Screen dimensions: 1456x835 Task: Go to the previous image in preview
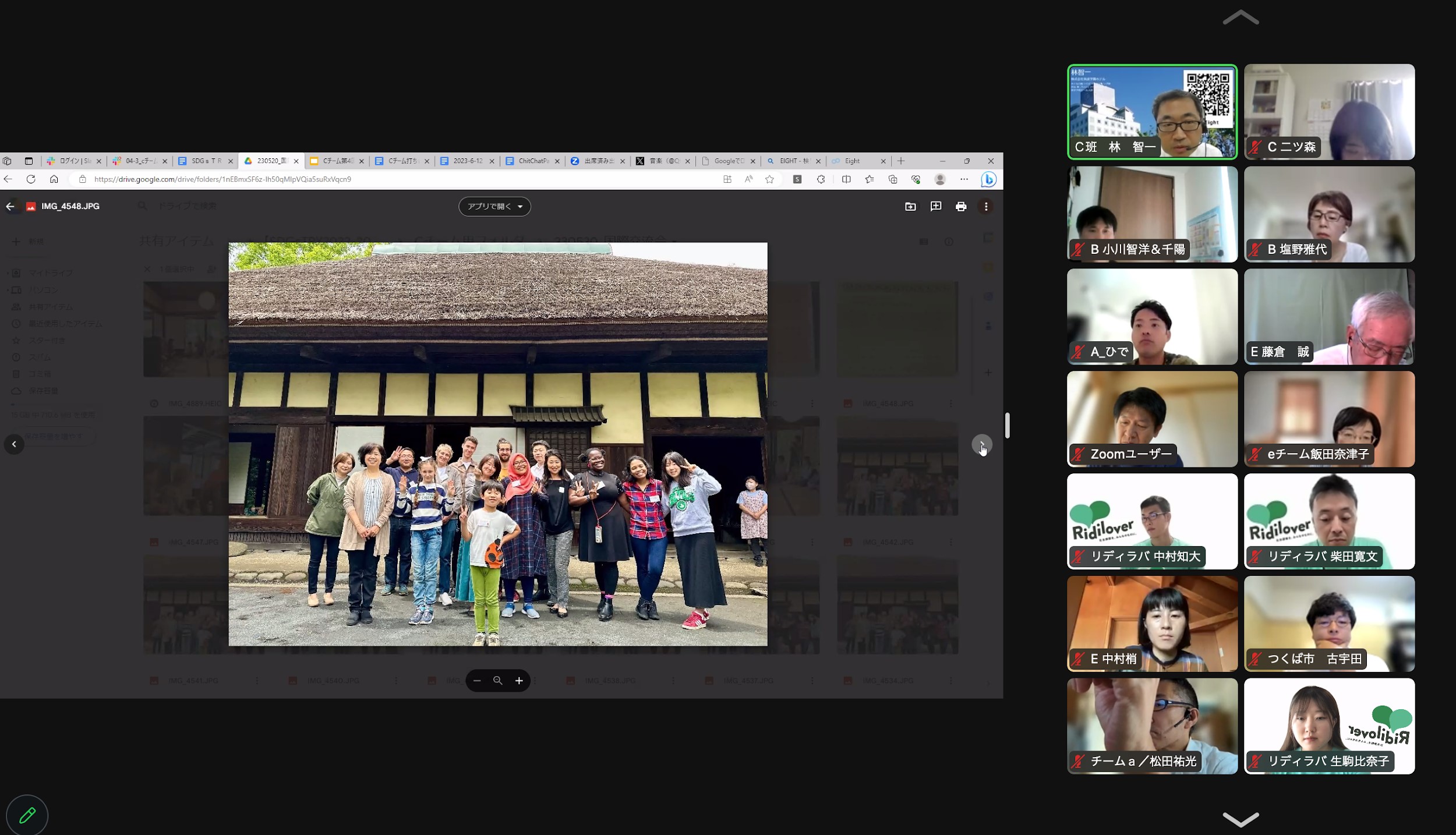point(14,444)
